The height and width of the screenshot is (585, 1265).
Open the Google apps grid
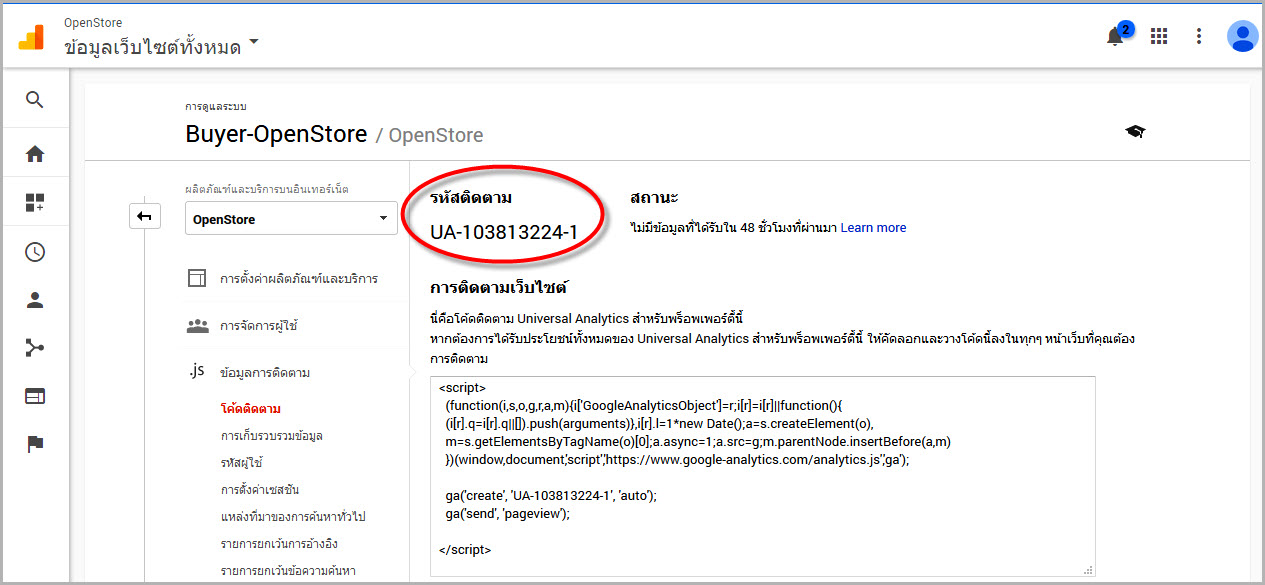1159,36
